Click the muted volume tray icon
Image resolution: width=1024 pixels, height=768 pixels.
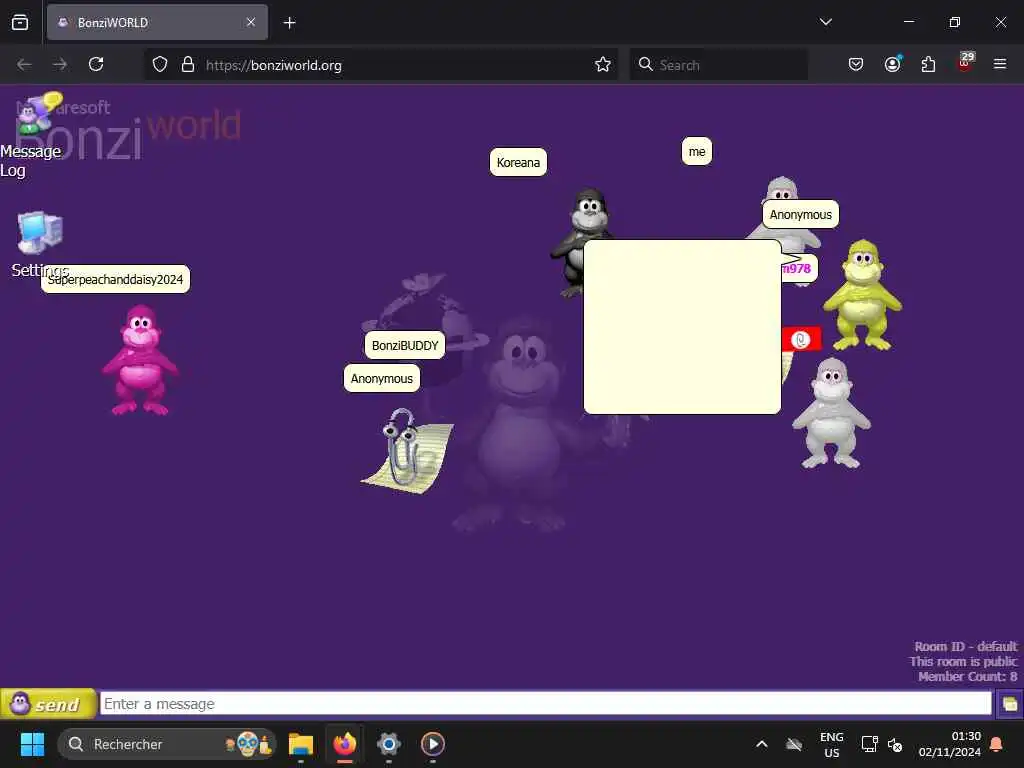click(x=895, y=744)
